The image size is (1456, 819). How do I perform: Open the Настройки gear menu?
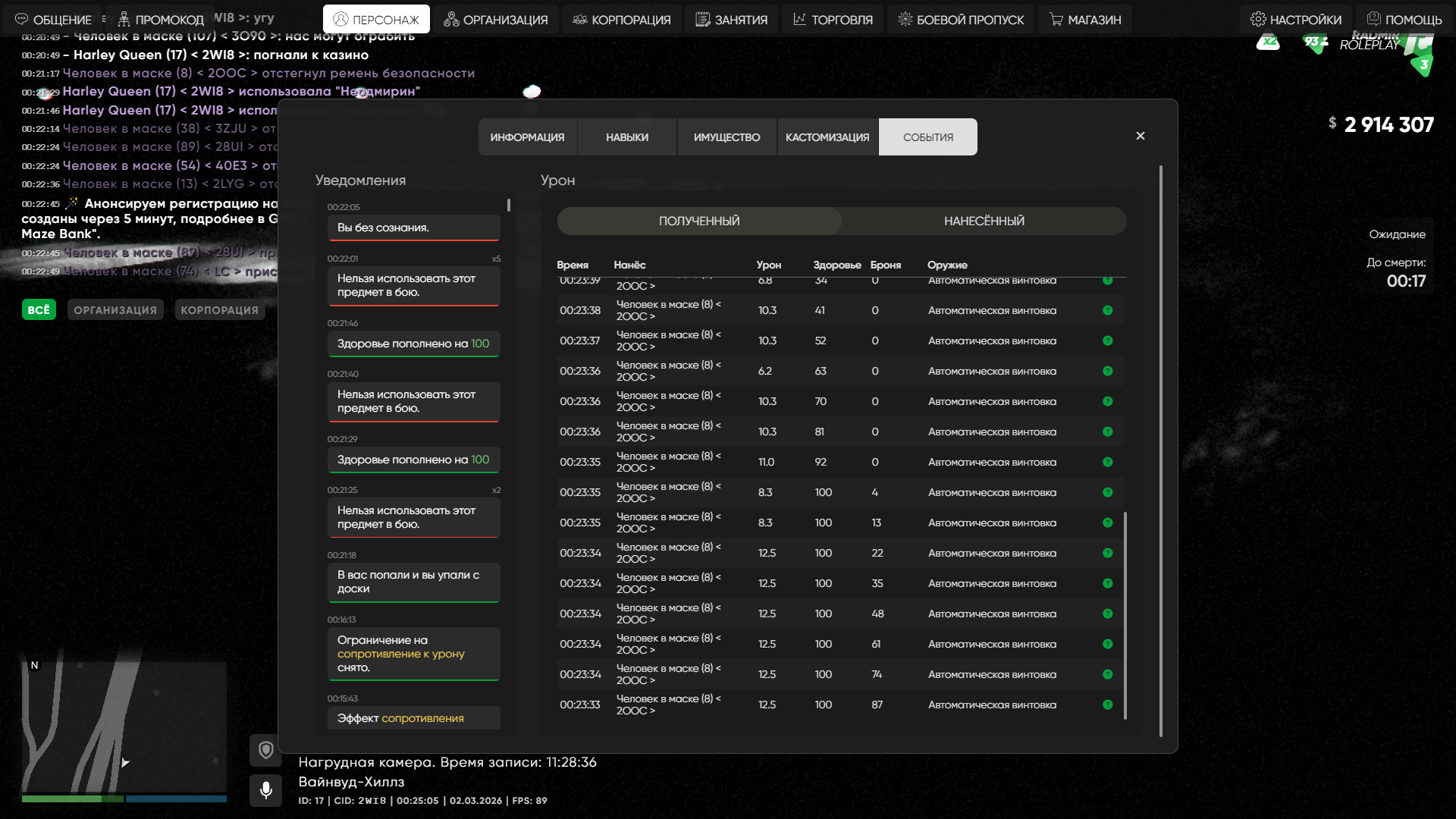(1295, 20)
